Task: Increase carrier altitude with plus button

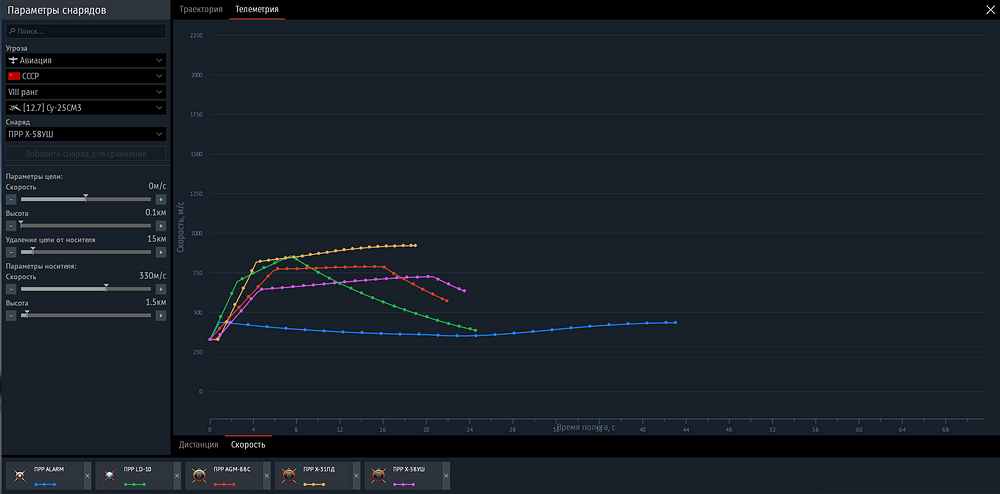Action: click(x=161, y=316)
